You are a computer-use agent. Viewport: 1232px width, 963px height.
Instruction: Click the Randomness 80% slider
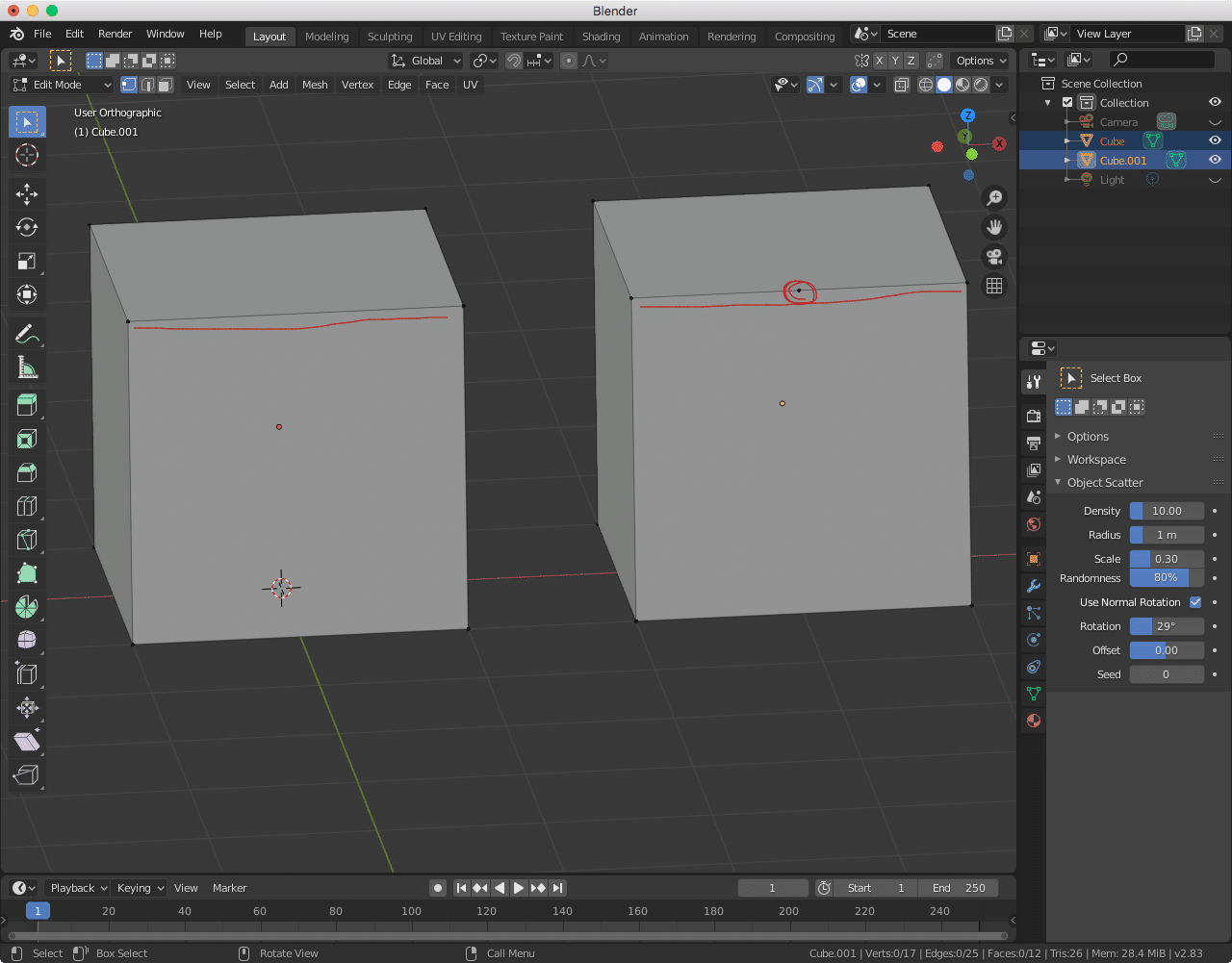click(x=1167, y=578)
